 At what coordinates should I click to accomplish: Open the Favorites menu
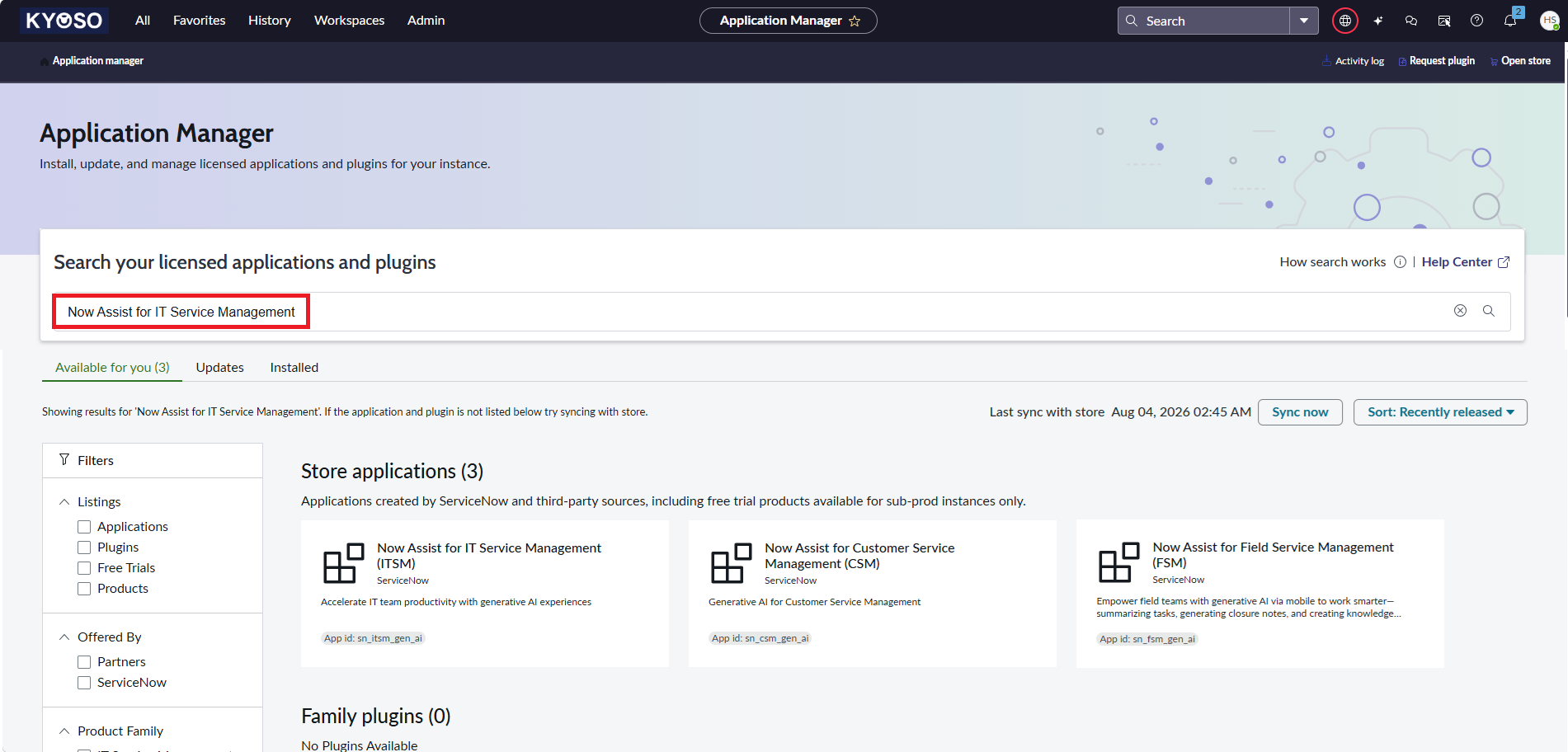pos(200,21)
